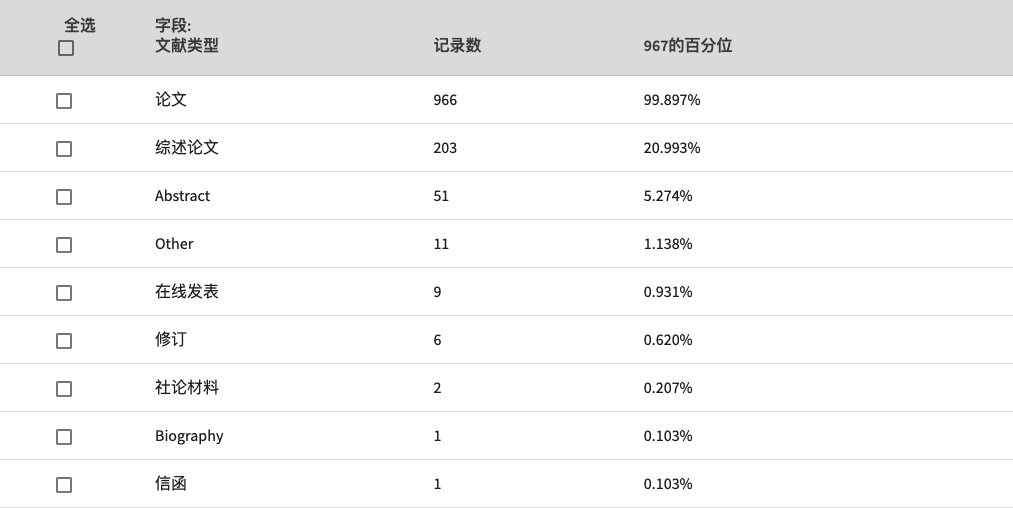1013x508 pixels.
Task: Check the box for 论文
Action: 64,101
